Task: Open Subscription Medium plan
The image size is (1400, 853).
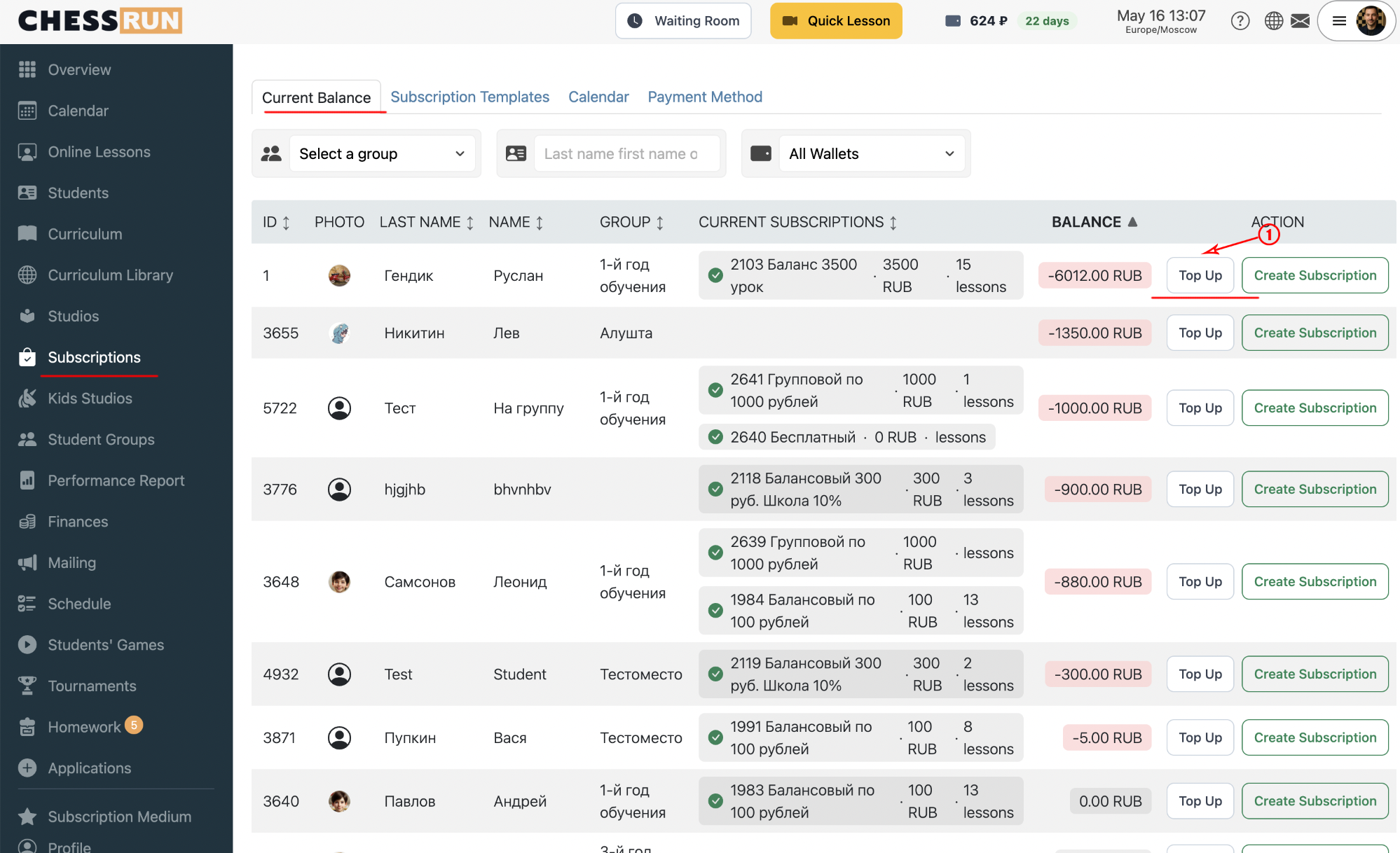Action: (119, 817)
